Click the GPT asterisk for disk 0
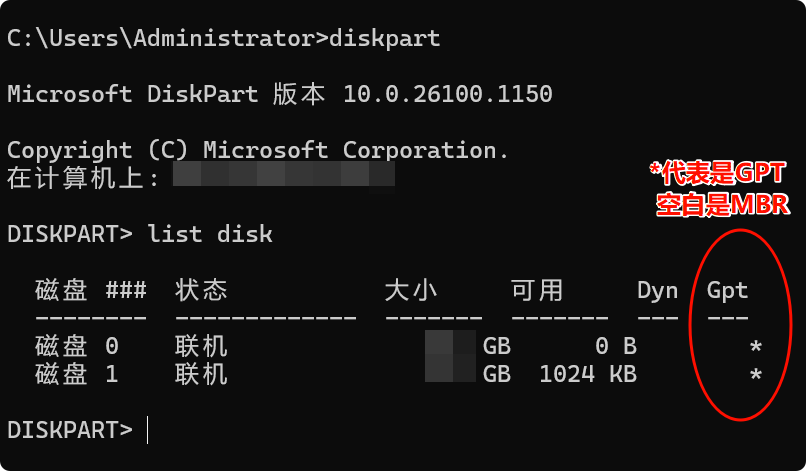 click(x=755, y=347)
